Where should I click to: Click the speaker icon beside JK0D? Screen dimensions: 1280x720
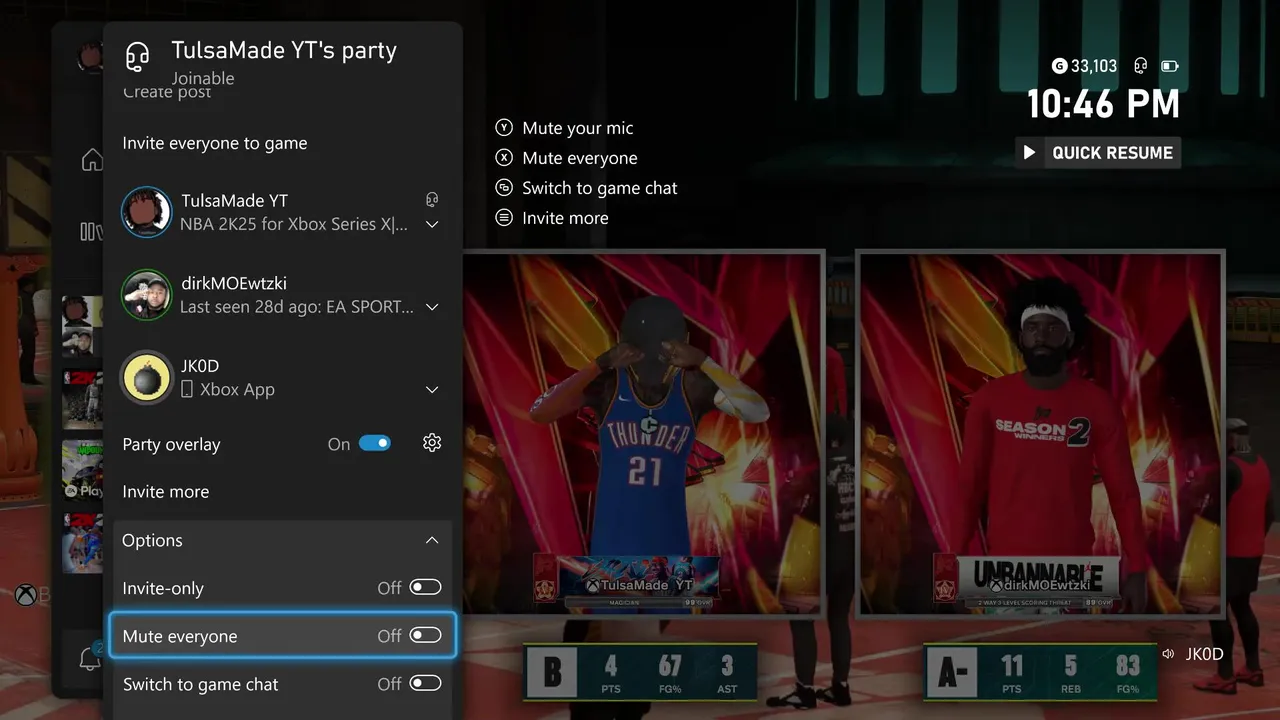coord(1168,654)
